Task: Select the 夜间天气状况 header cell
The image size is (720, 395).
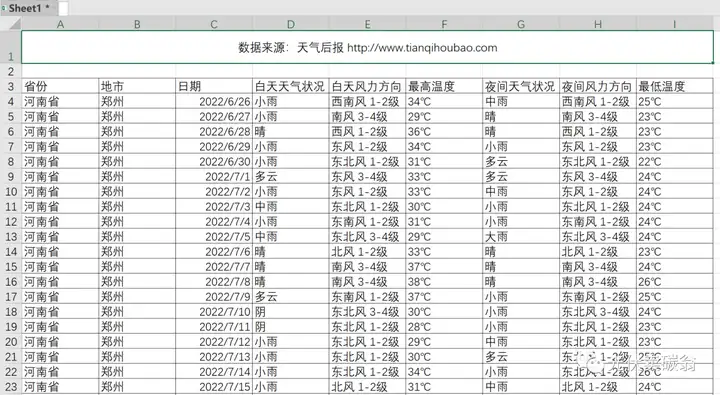Action: [x=521, y=86]
